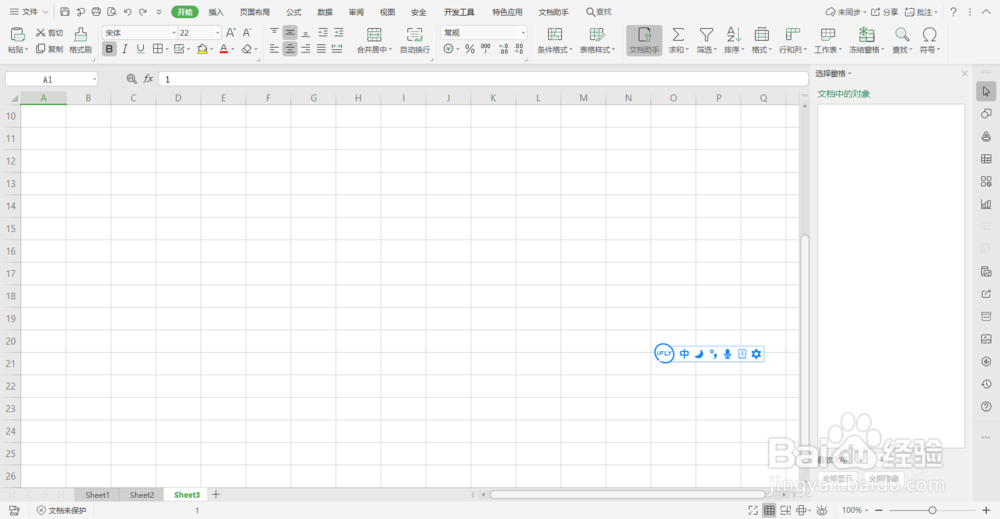
Task: Click the Symbol (符号) omega icon
Action: 929,34
